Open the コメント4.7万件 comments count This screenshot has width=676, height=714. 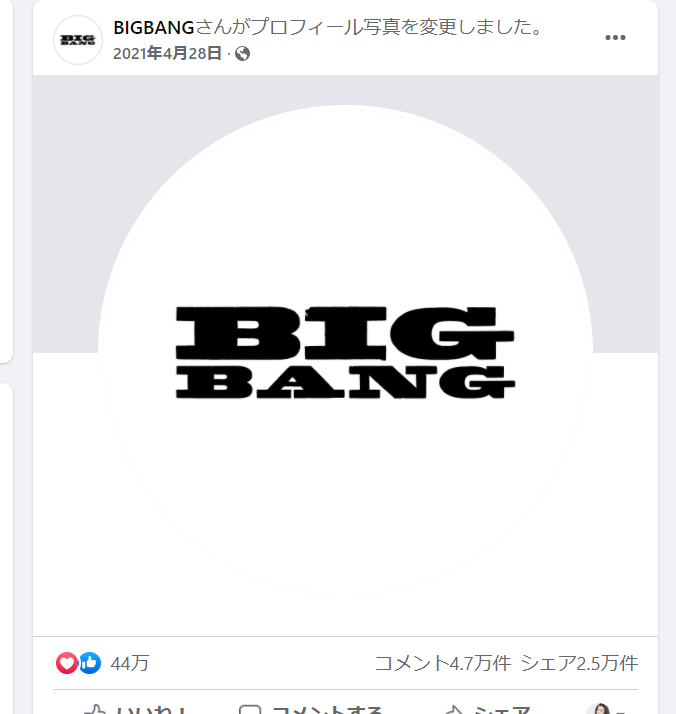pyautogui.click(x=443, y=663)
